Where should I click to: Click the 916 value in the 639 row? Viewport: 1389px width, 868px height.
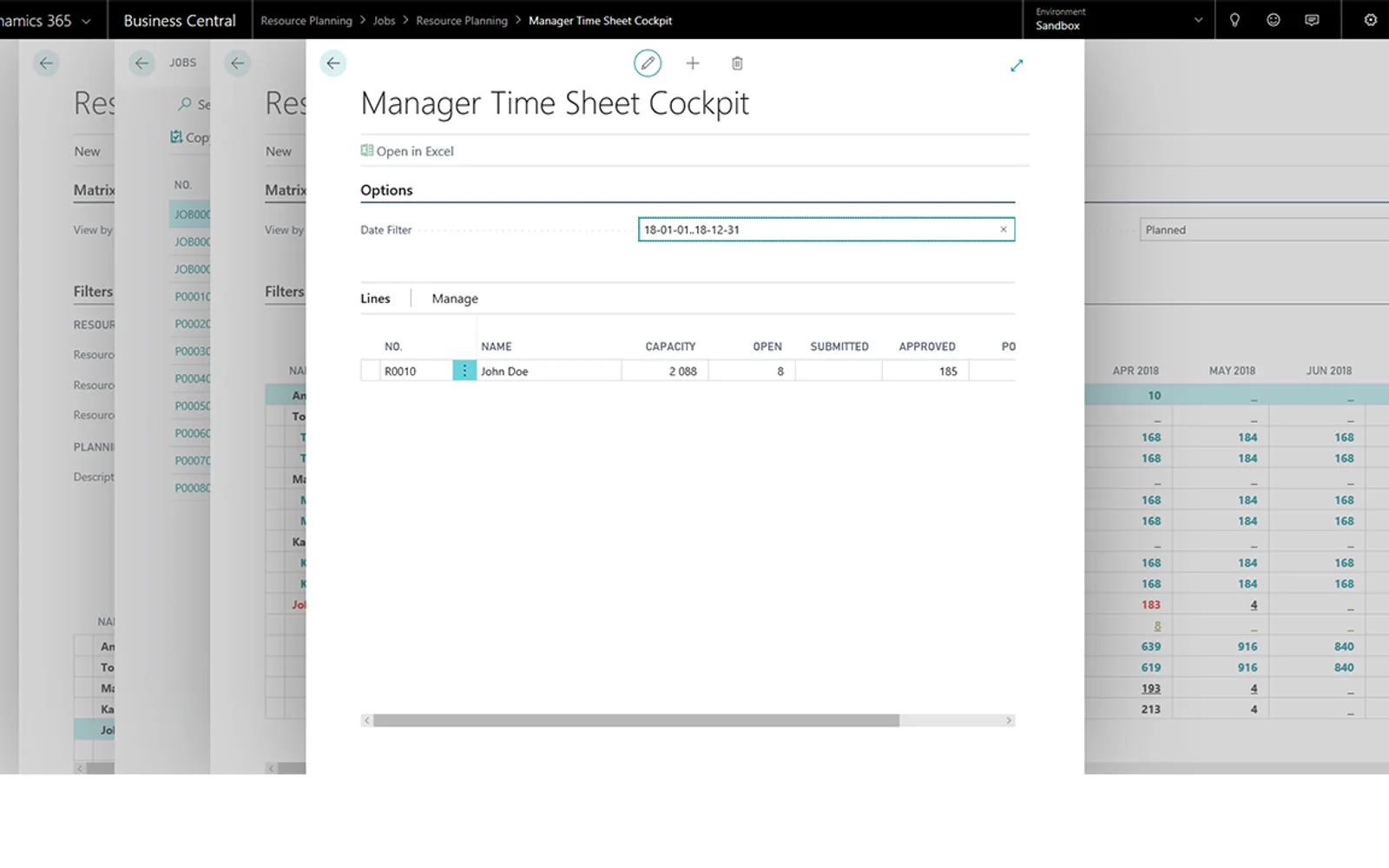tap(1247, 647)
